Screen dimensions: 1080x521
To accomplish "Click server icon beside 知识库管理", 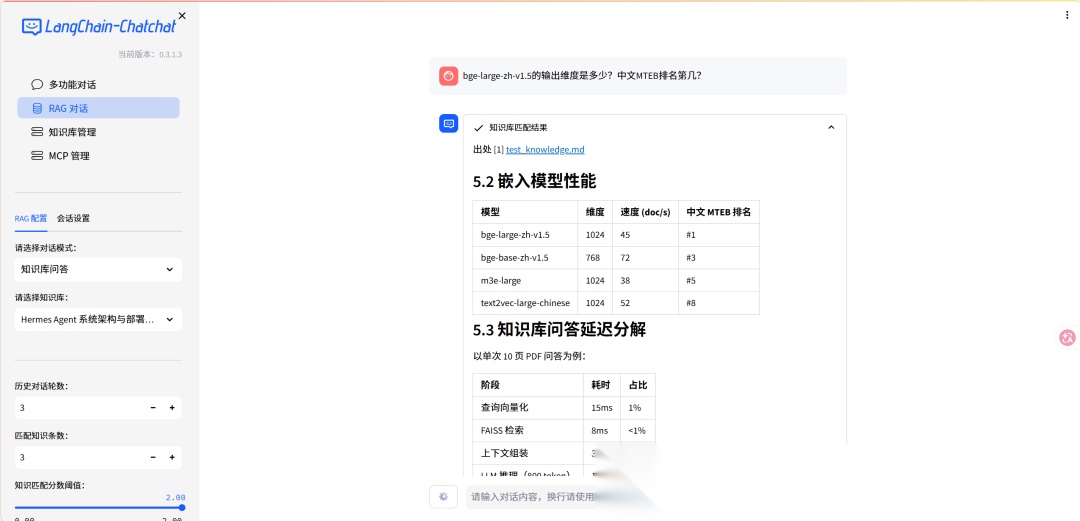I will pos(37,132).
